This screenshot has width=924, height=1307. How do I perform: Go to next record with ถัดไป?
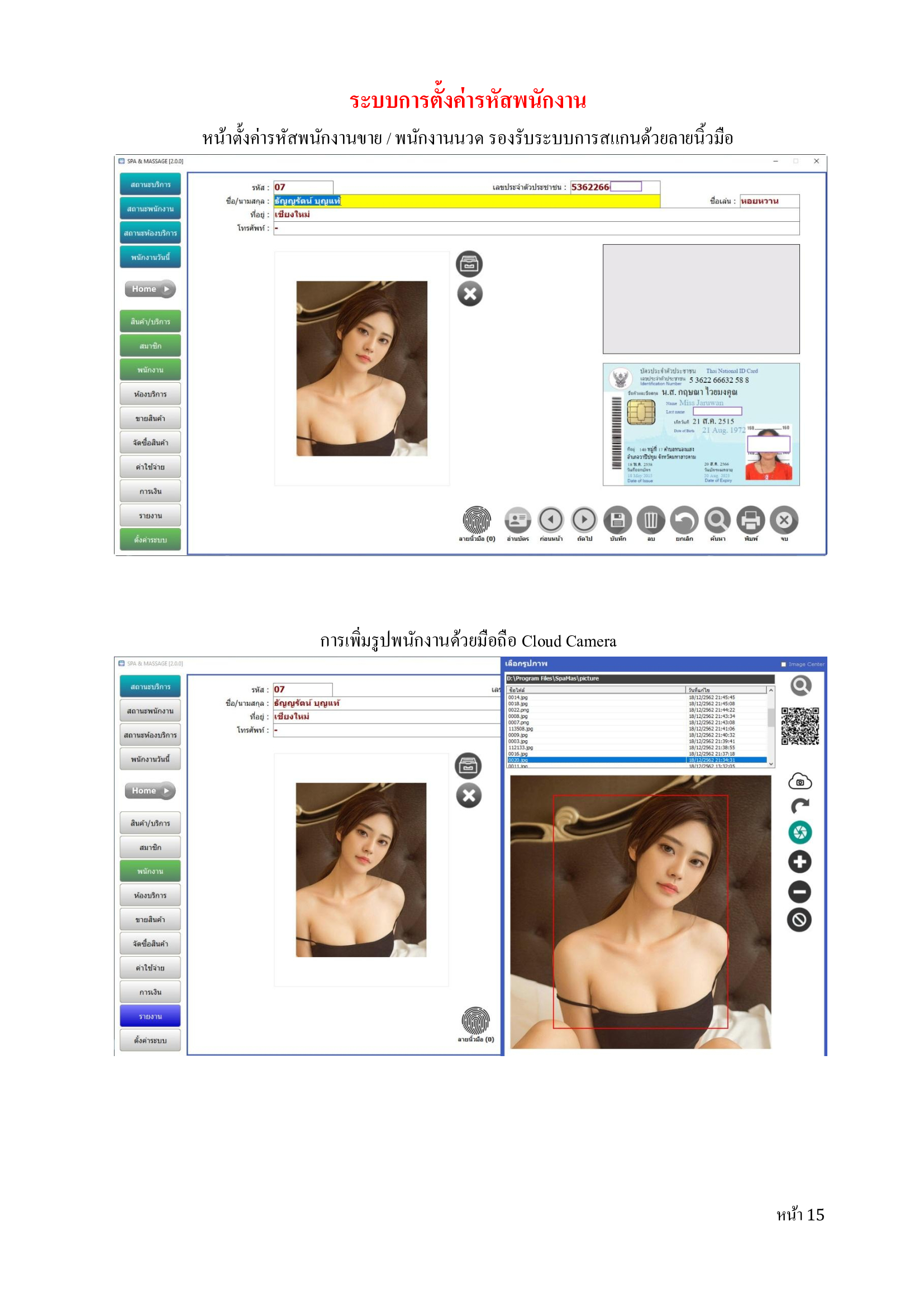point(584,520)
